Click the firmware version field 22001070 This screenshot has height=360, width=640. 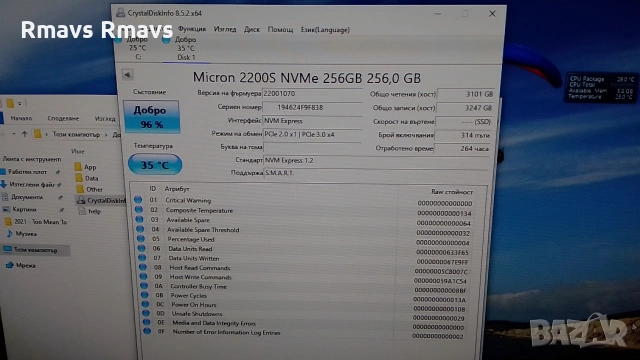pyautogui.click(x=312, y=93)
